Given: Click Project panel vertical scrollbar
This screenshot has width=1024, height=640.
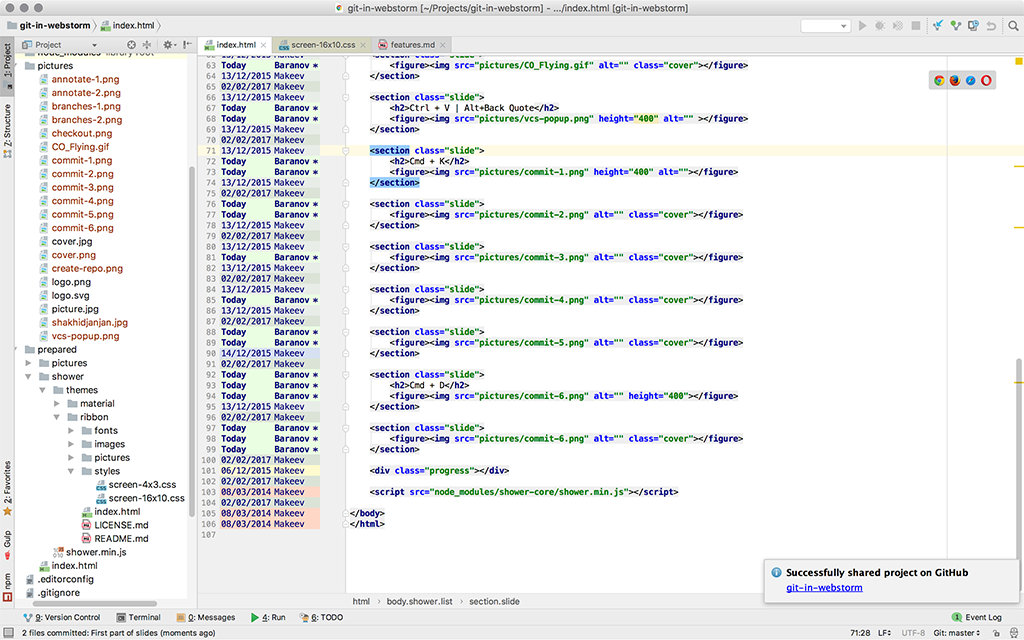Looking at the screenshot, I should pos(192,340).
